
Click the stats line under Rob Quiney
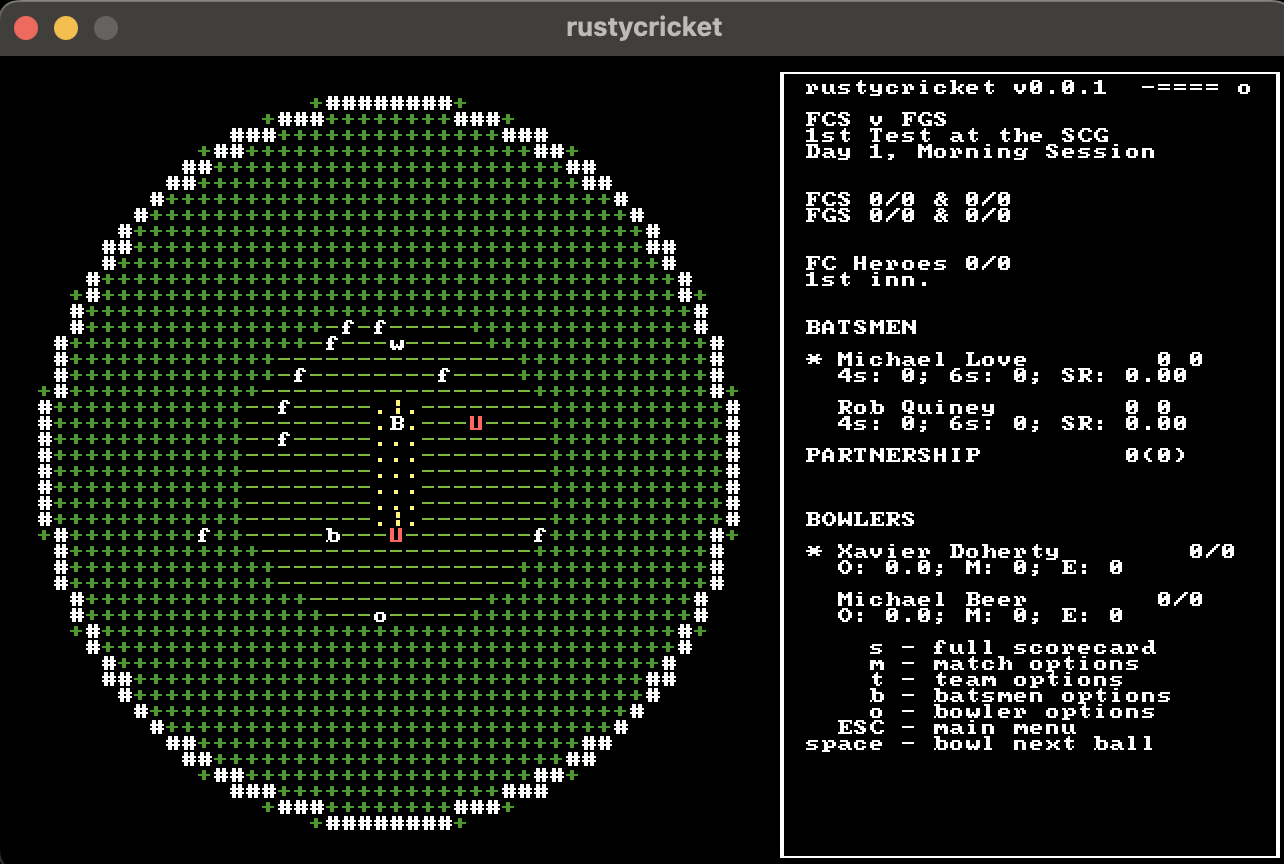1013,424
